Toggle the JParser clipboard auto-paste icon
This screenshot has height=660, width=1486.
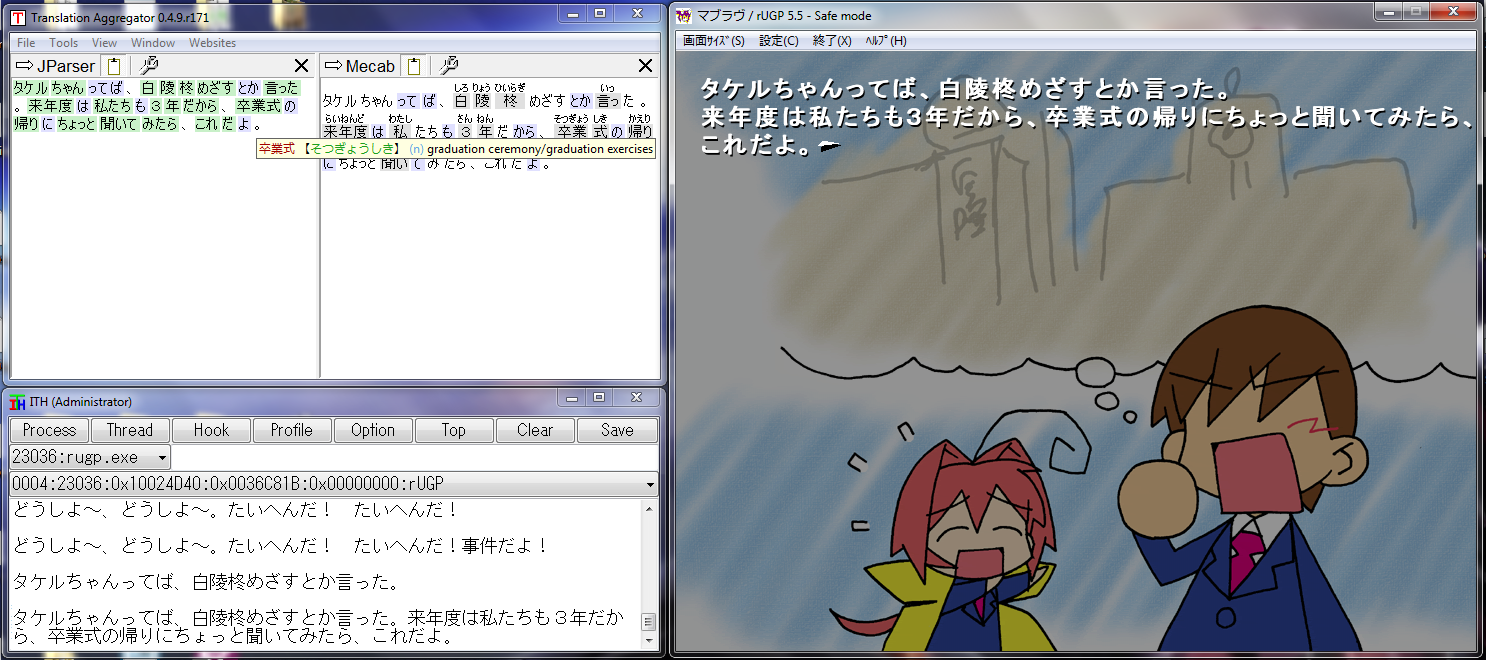pos(114,66)
